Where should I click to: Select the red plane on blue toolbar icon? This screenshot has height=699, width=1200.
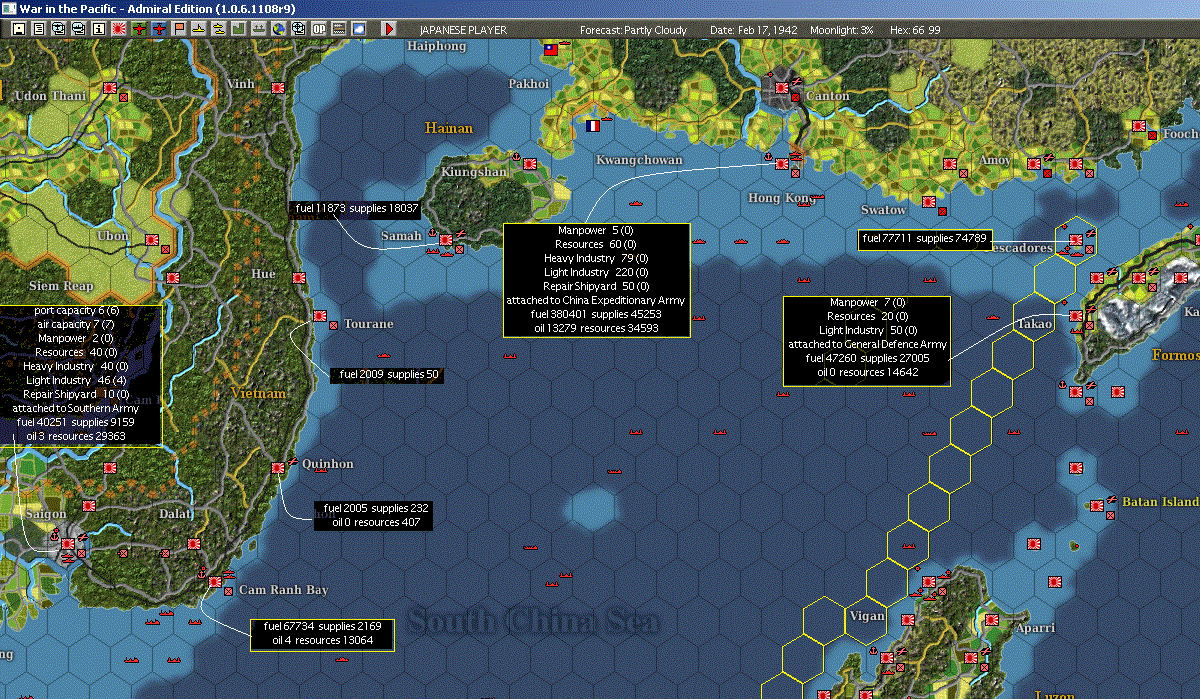(159, 29)
